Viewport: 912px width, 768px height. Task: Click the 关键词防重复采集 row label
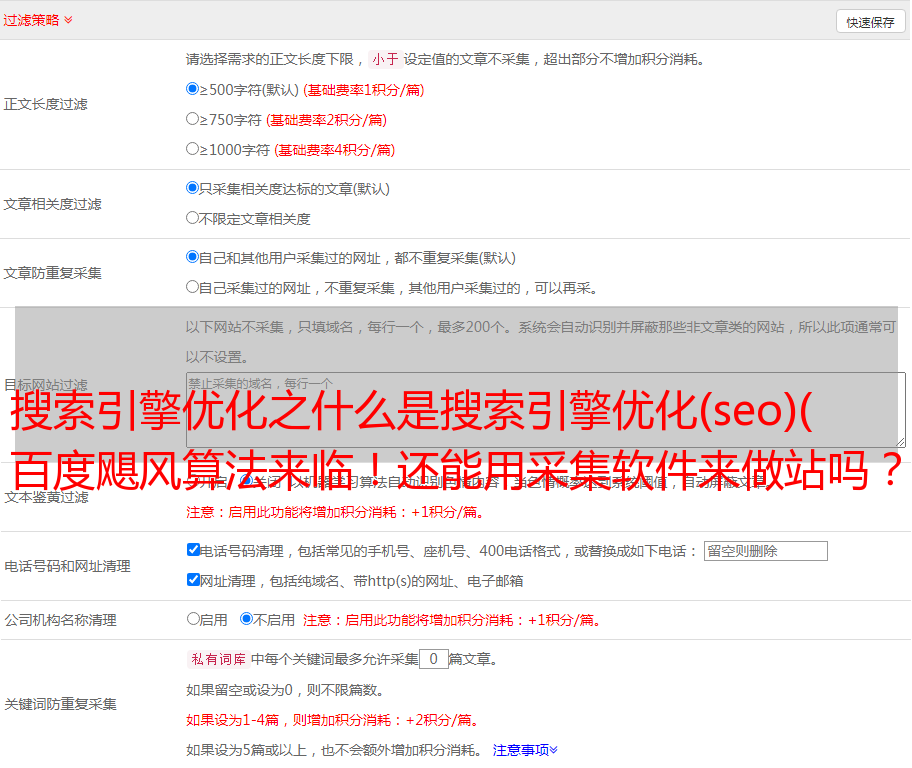coord(60,704)
